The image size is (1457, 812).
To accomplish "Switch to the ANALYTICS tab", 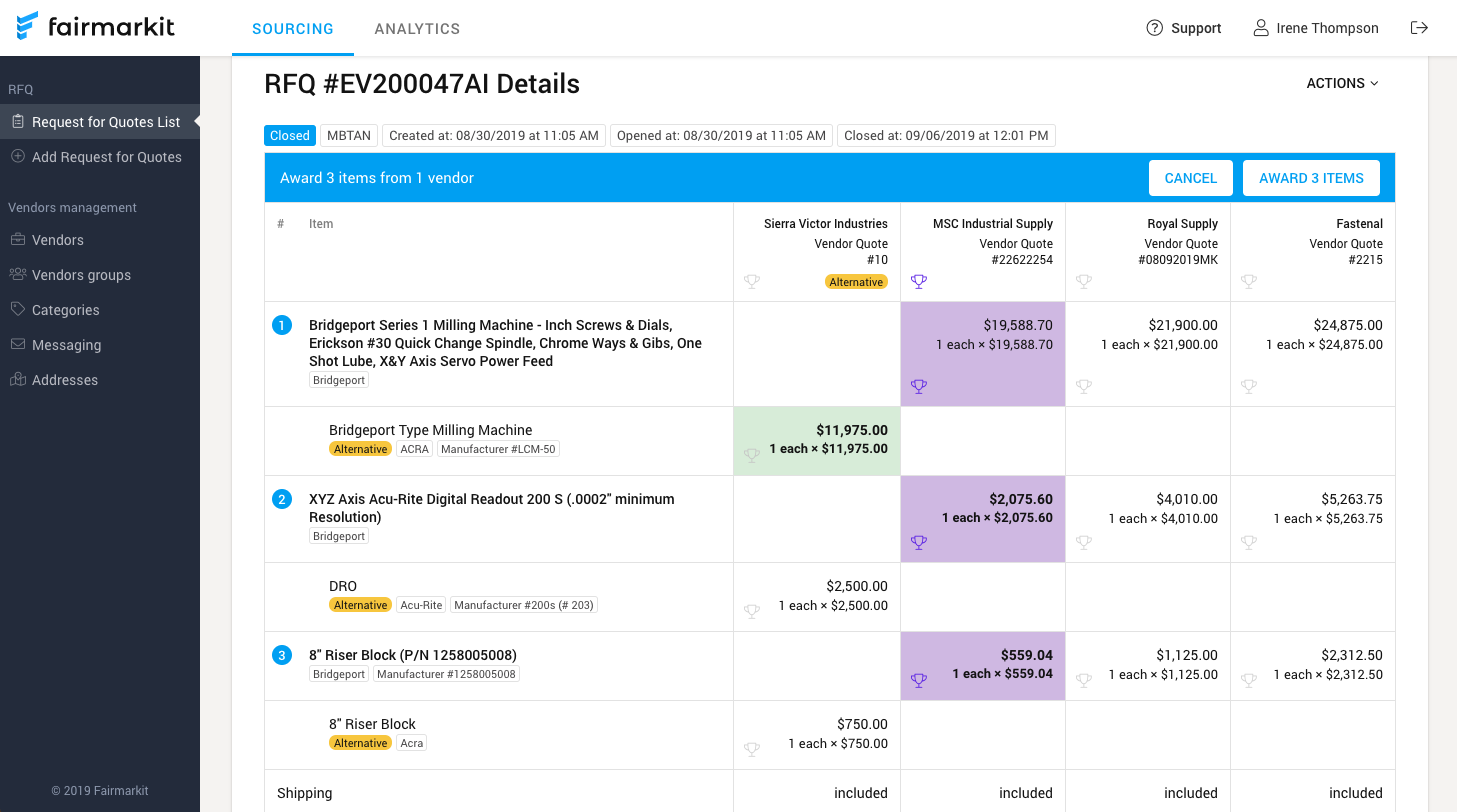I will coord(417,28).
